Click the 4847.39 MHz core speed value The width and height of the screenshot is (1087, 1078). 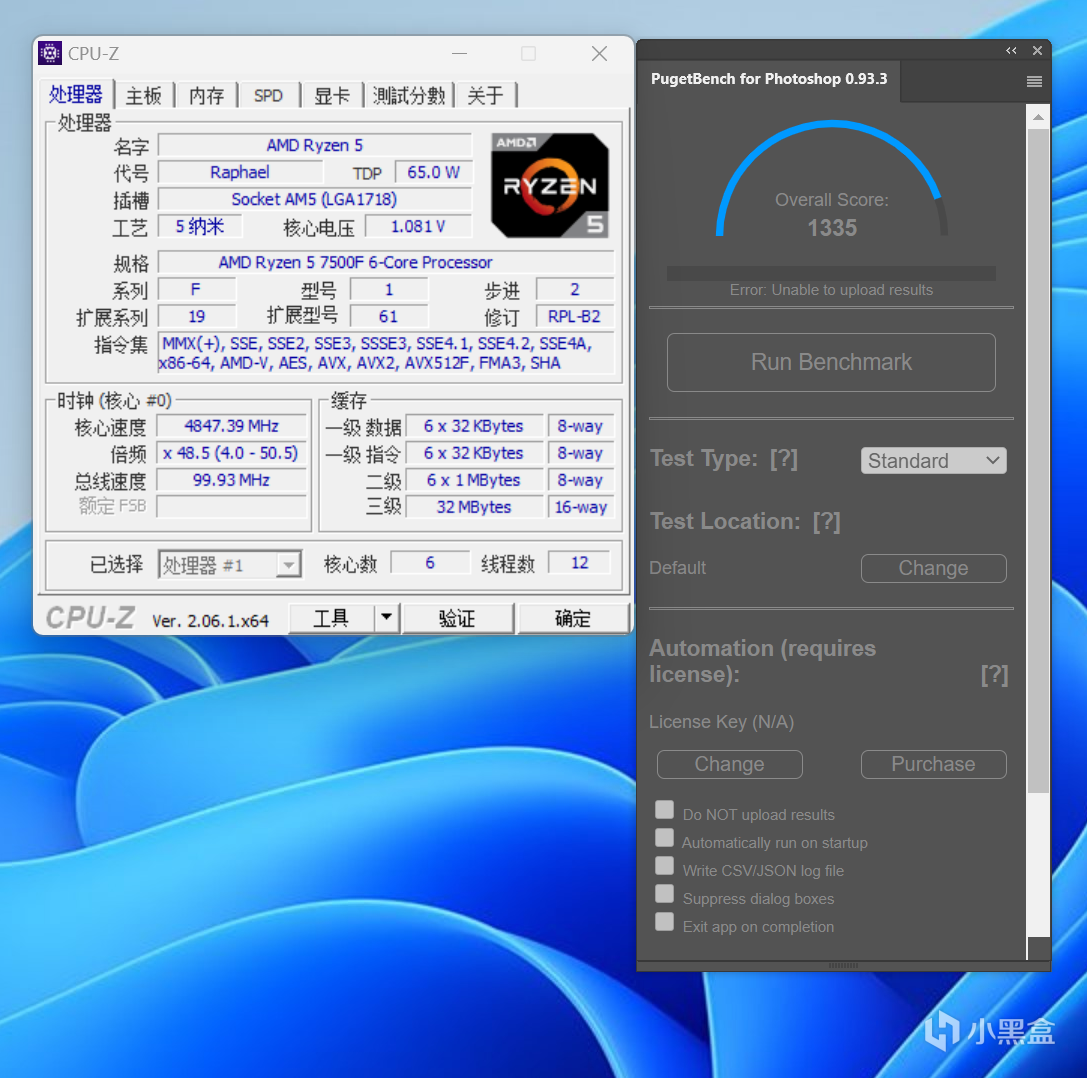[232, 426]
